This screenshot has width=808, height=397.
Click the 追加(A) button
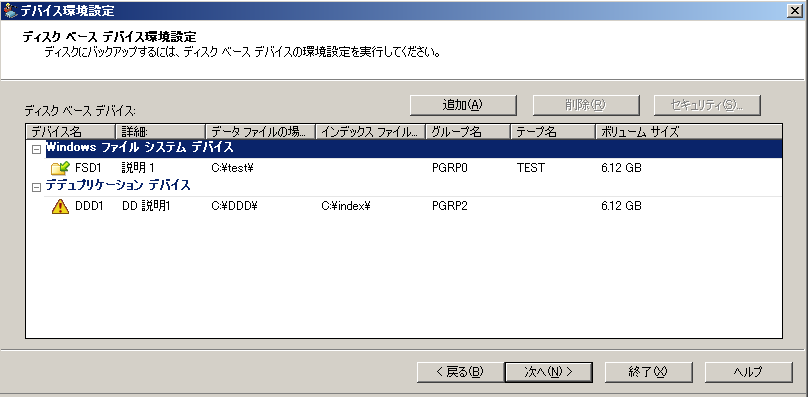[x=463, y=105]
